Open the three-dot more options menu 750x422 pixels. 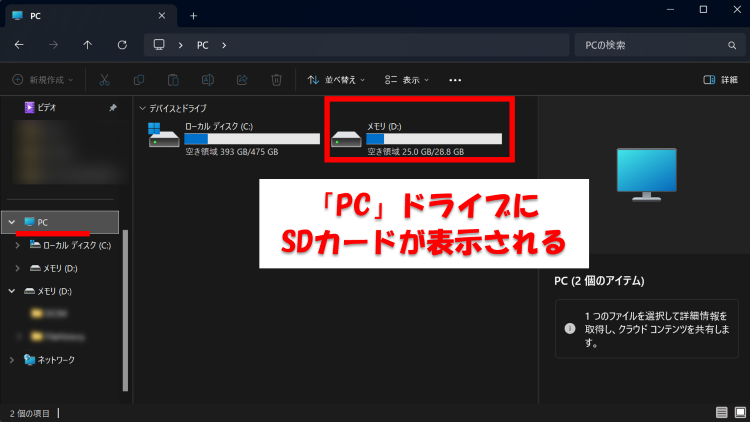pyautogui.click(x=455, y=80)
